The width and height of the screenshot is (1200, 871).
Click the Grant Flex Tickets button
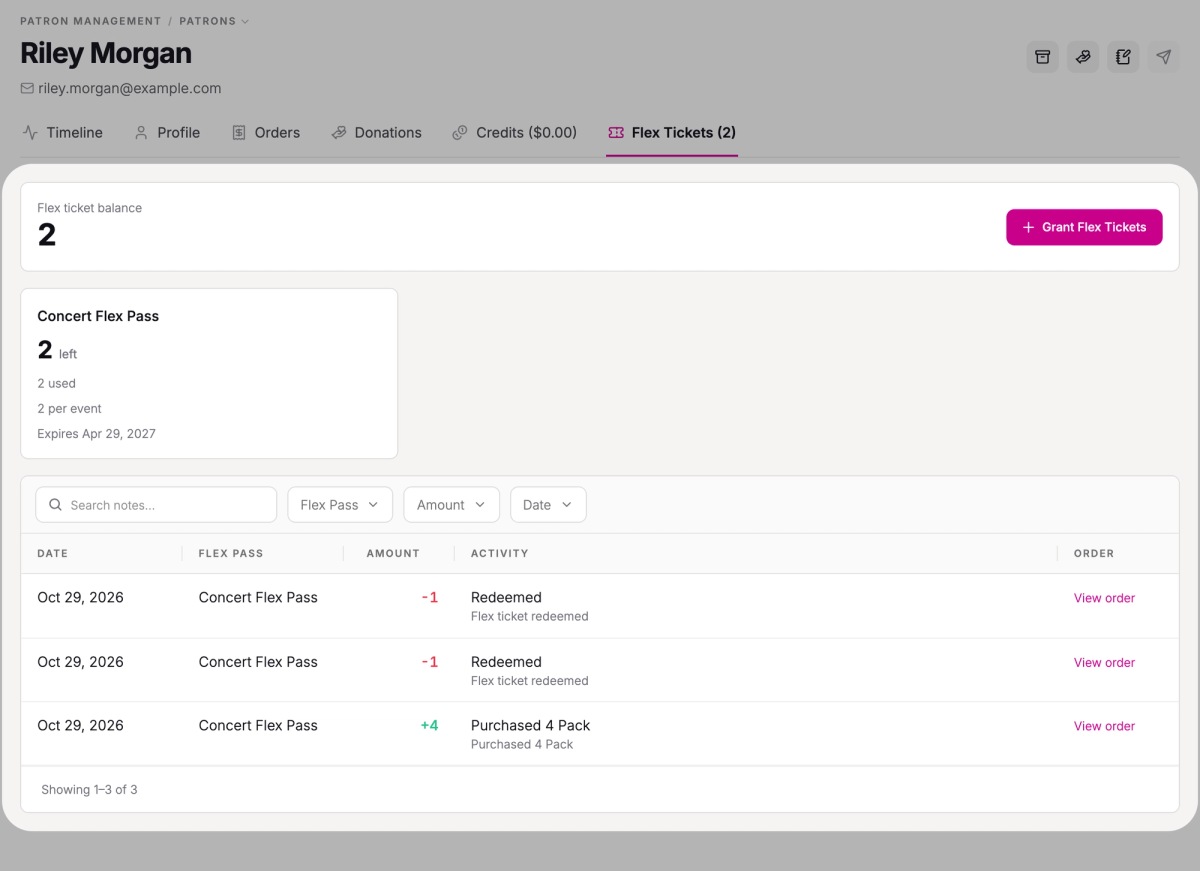pyautogui.click(x=1084, y=227)
